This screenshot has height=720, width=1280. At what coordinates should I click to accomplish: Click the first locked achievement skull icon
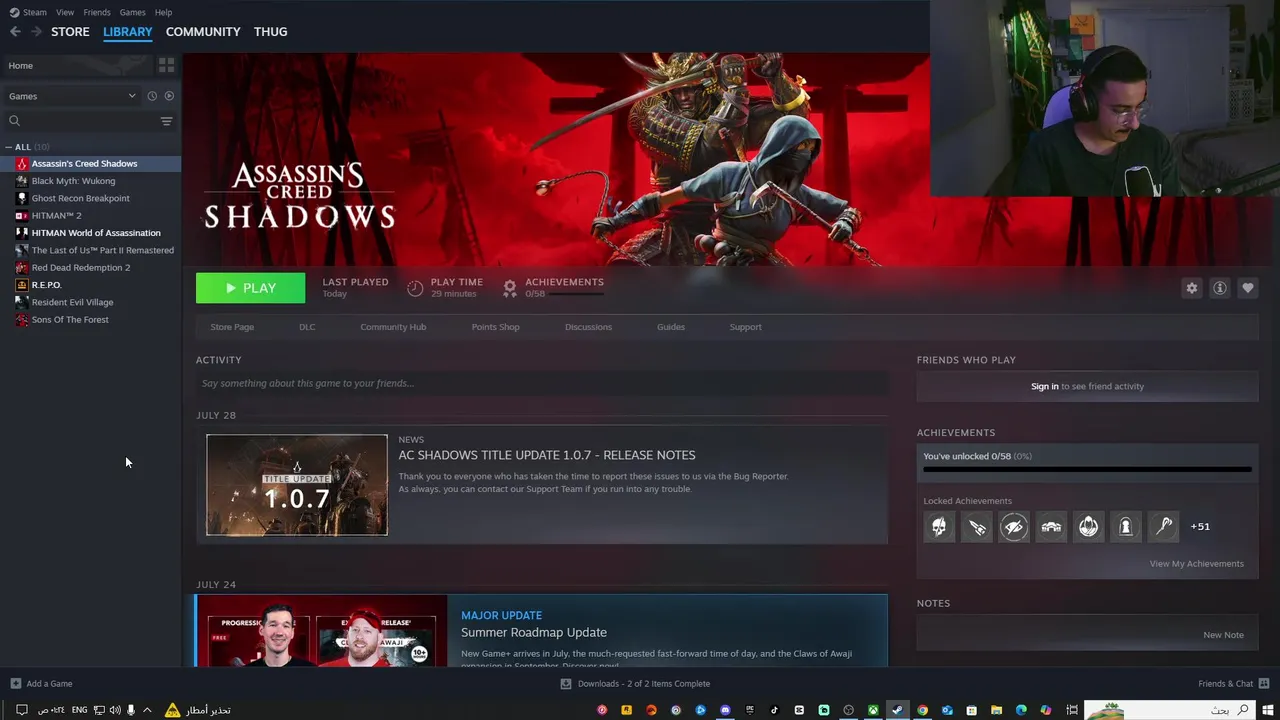click(x=939, y=526)
